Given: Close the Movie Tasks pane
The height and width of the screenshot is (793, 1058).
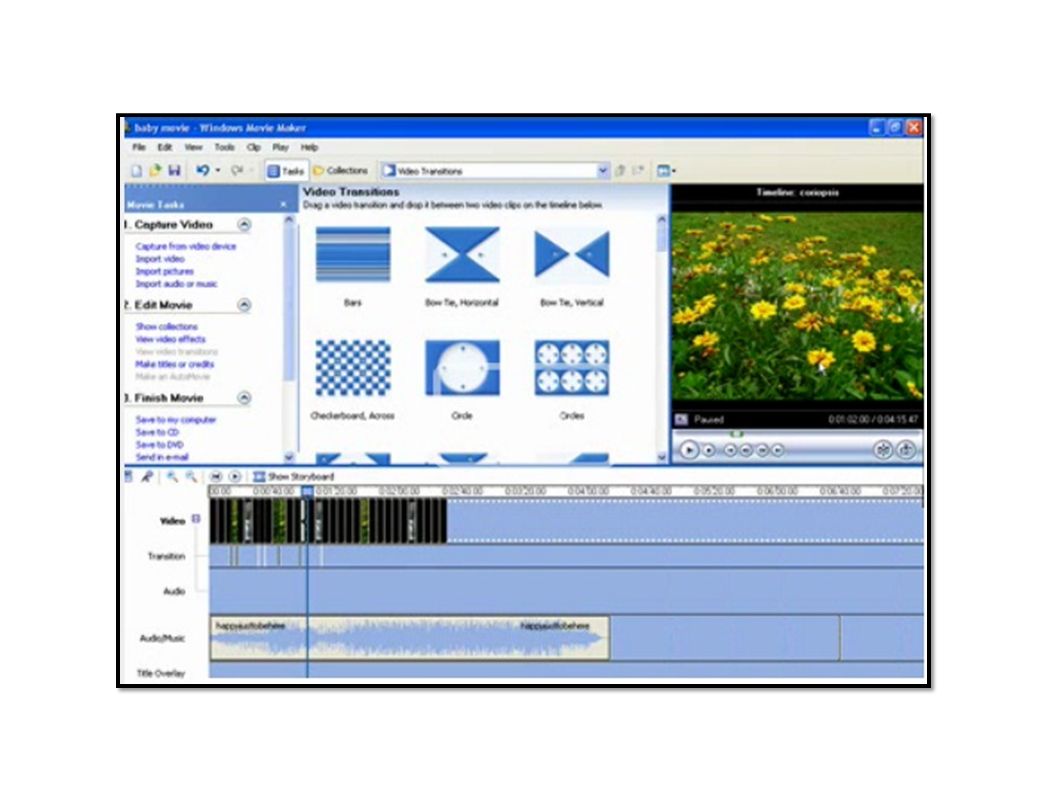Looking at the screenshot, I should pos(283,204).
